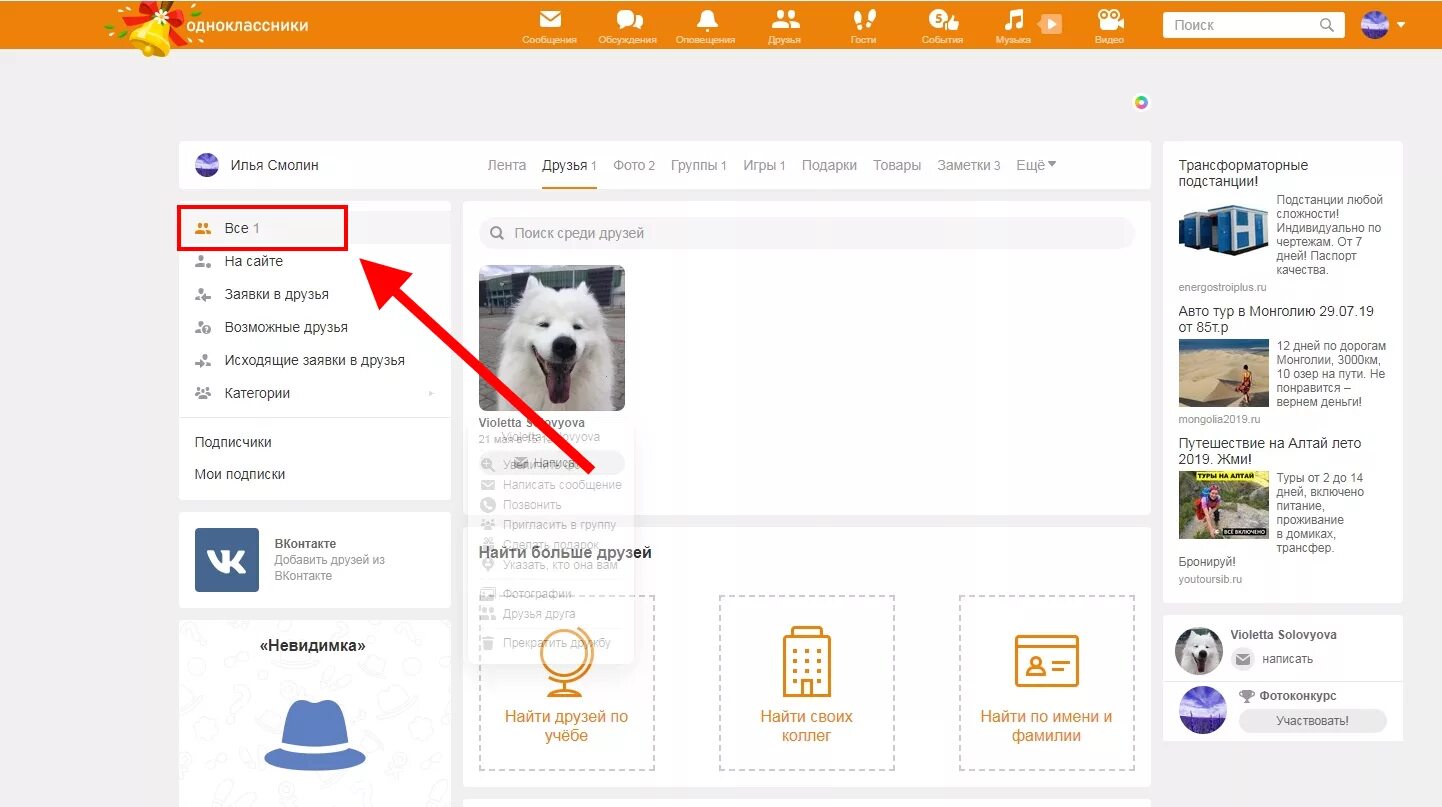Open the profile menu arrow in the header
The width and height of the screenshot is (1442, 807).
click(x=1401, y=25)
